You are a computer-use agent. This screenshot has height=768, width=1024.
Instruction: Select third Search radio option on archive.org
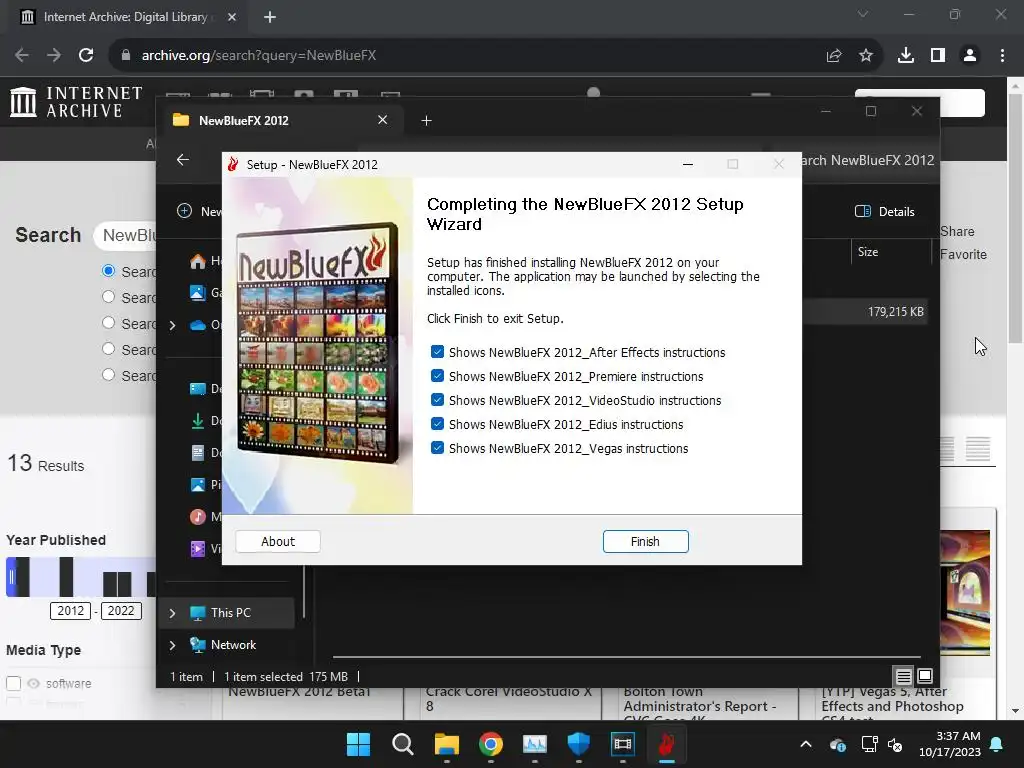[x=108, y=323]
